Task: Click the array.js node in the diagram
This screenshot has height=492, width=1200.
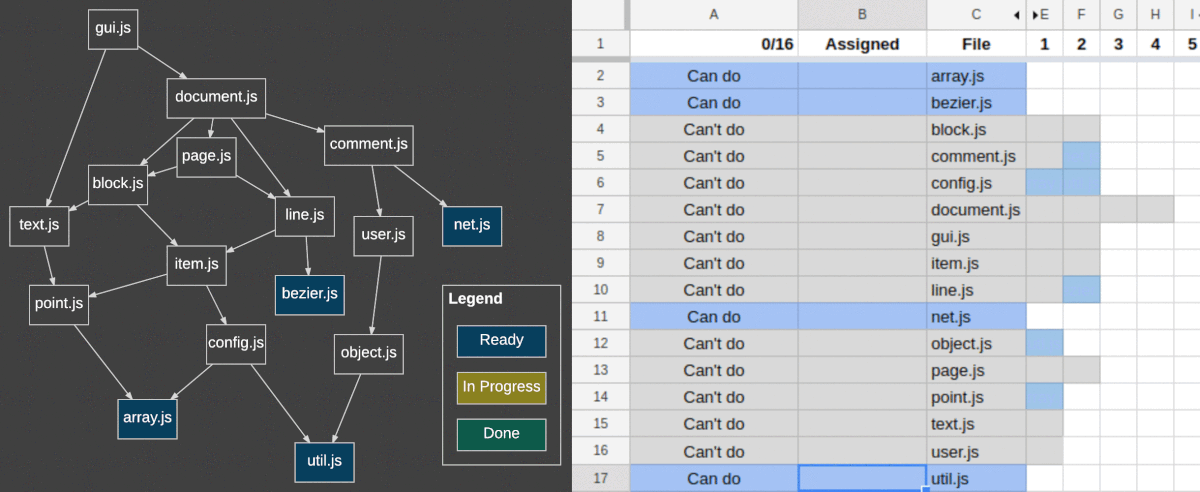Action: (147, 417)
